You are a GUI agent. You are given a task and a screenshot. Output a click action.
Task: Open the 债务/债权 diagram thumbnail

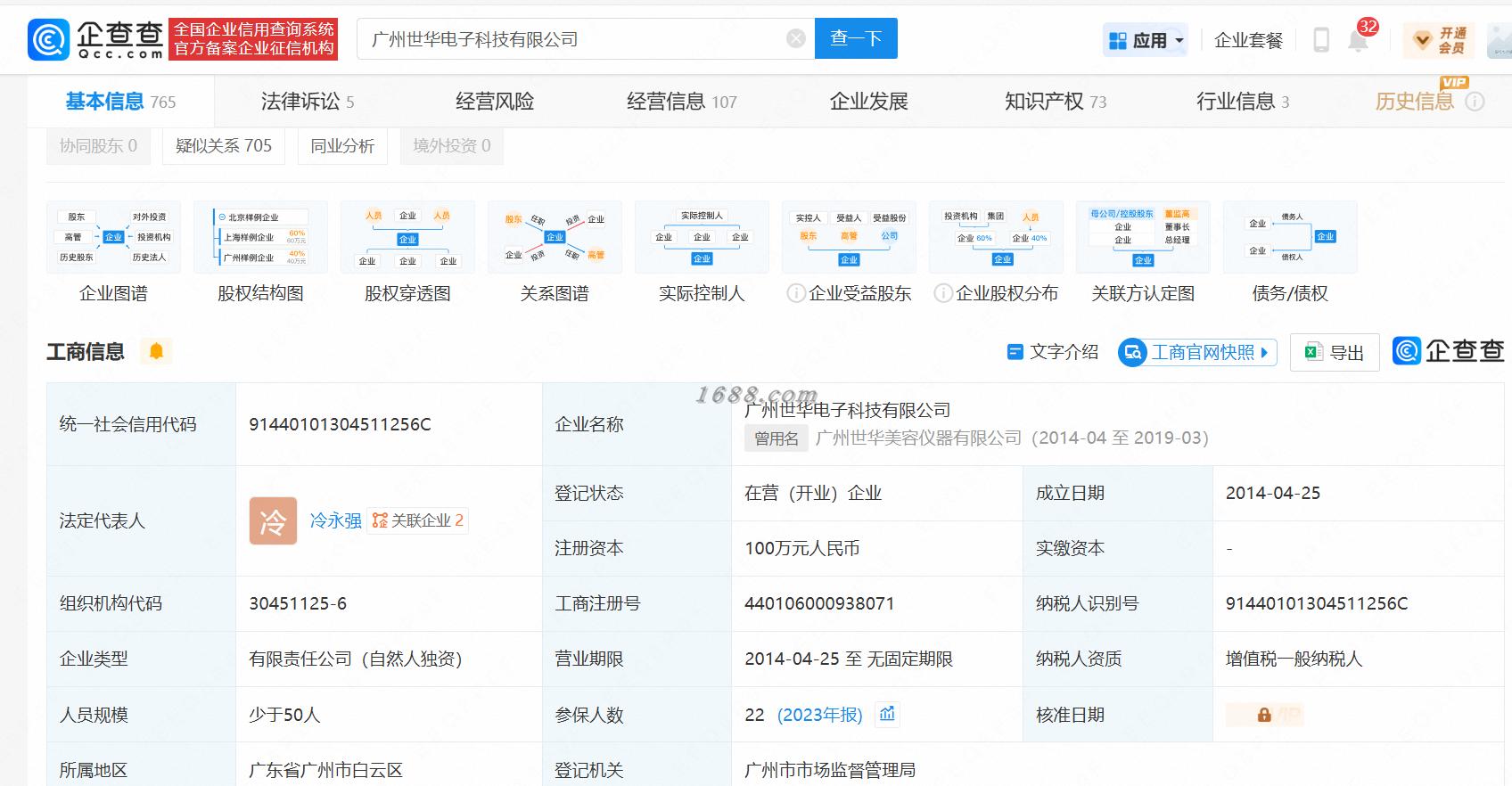coord(1290,237)
